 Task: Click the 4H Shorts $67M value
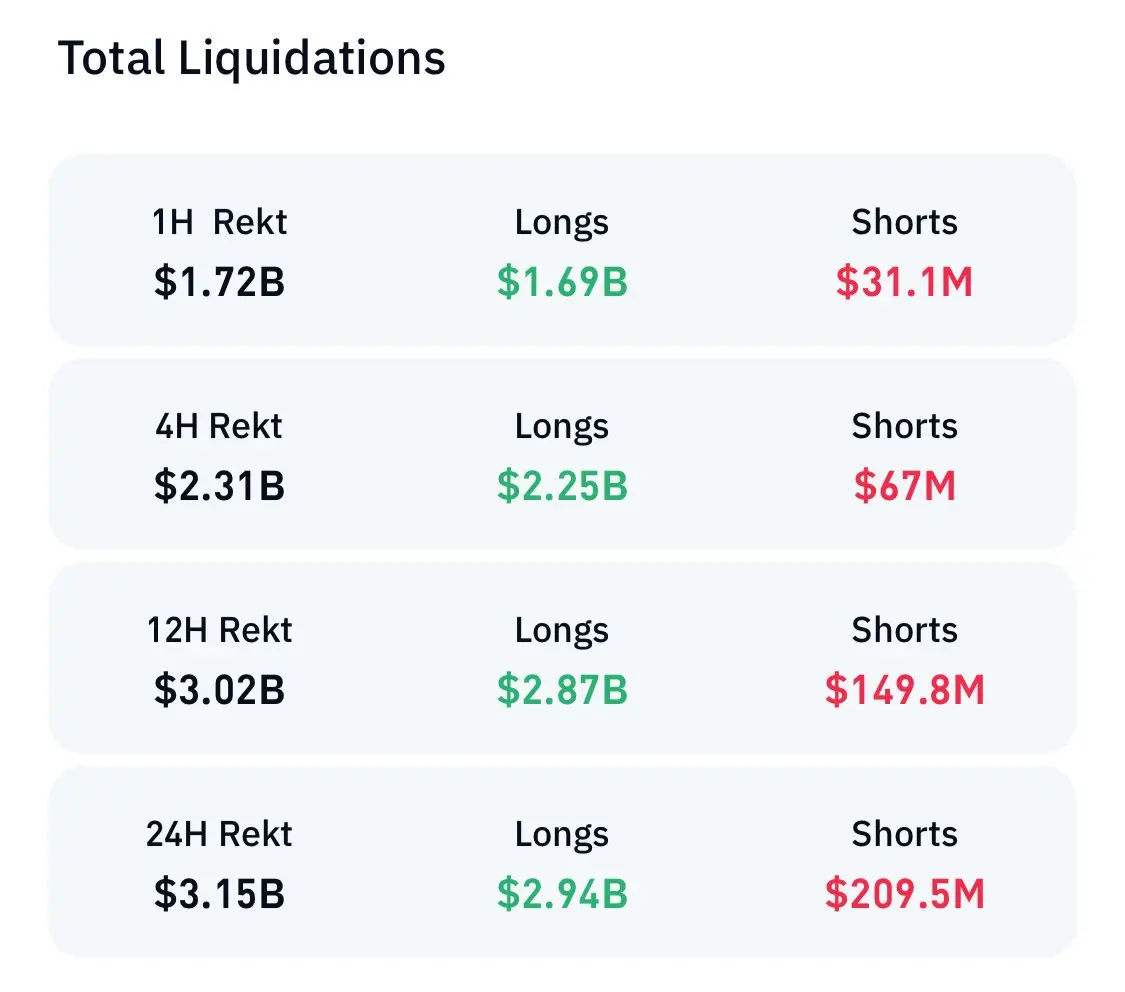pyautogui.click(x=904, y=487)
